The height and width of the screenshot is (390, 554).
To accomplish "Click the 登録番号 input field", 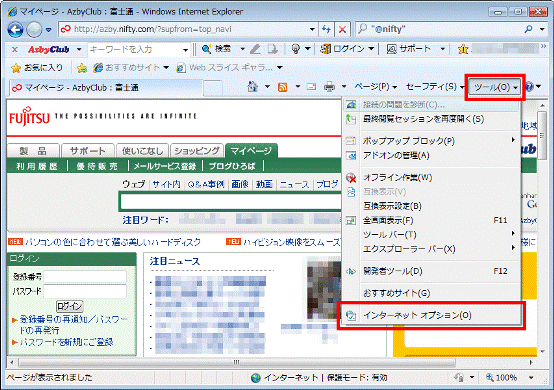I will pyautogui.click(x=85, y=277).
